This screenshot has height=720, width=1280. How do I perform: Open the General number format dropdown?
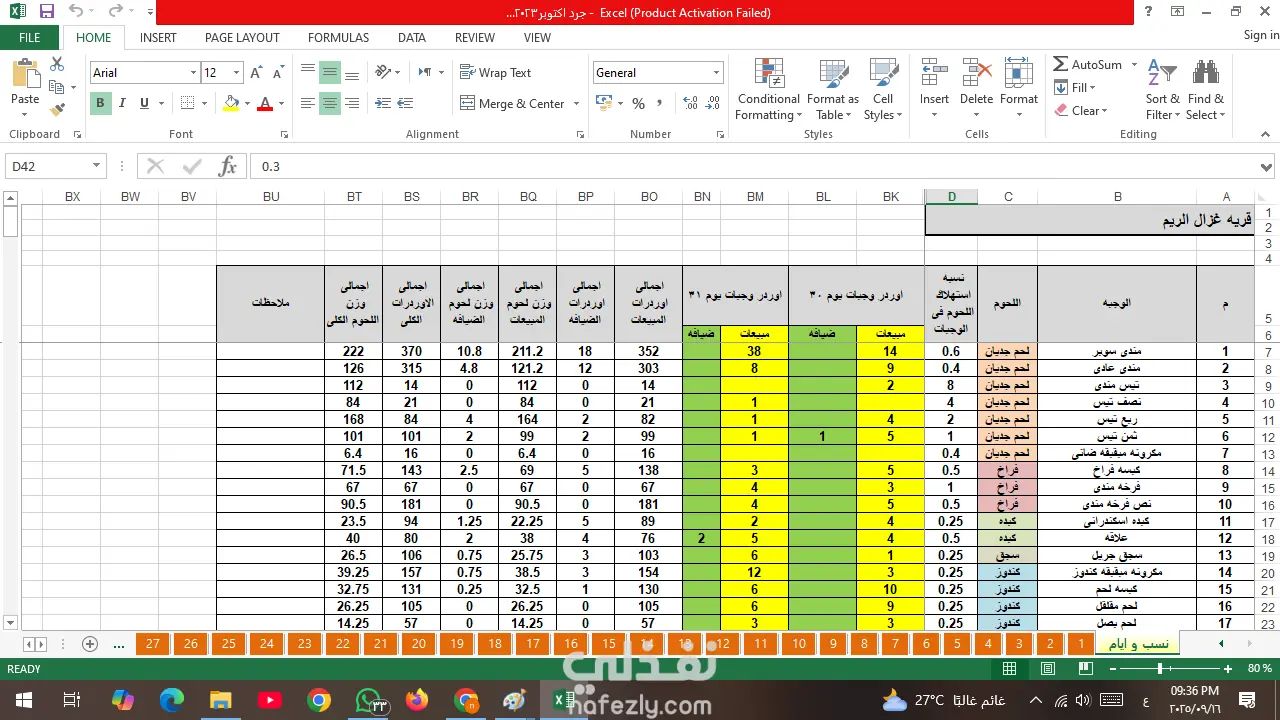(x=716, y=73)
